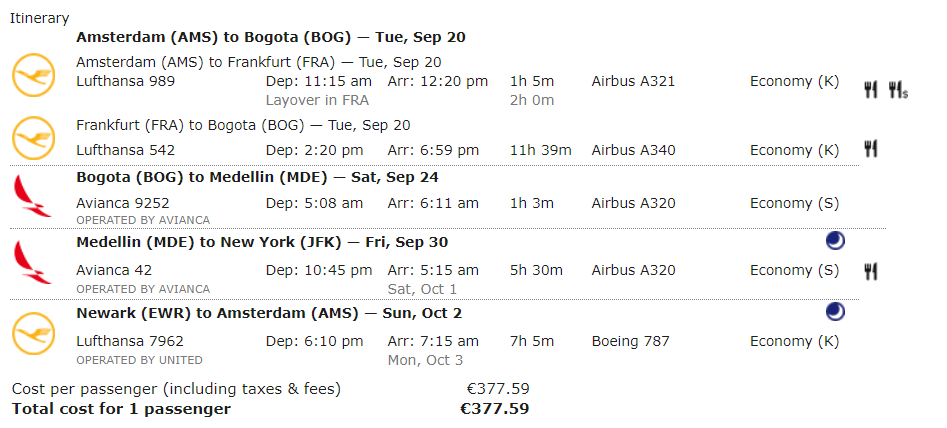Click the overnight moon icon for Medellin flight

pos(835,241)
